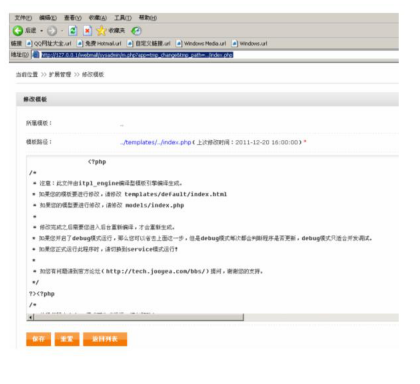Viewport: 420px width, 384px height.
Task: Click the page icon beside the address URL
Action: [36, 55]
